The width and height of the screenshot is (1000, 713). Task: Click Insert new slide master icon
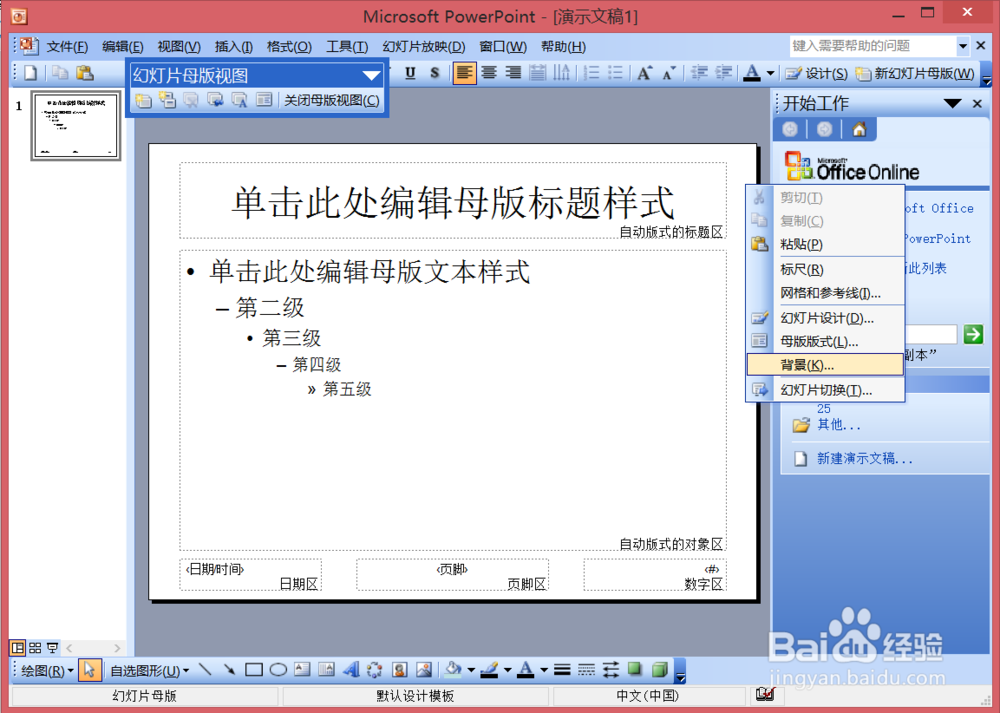[143, 100]
